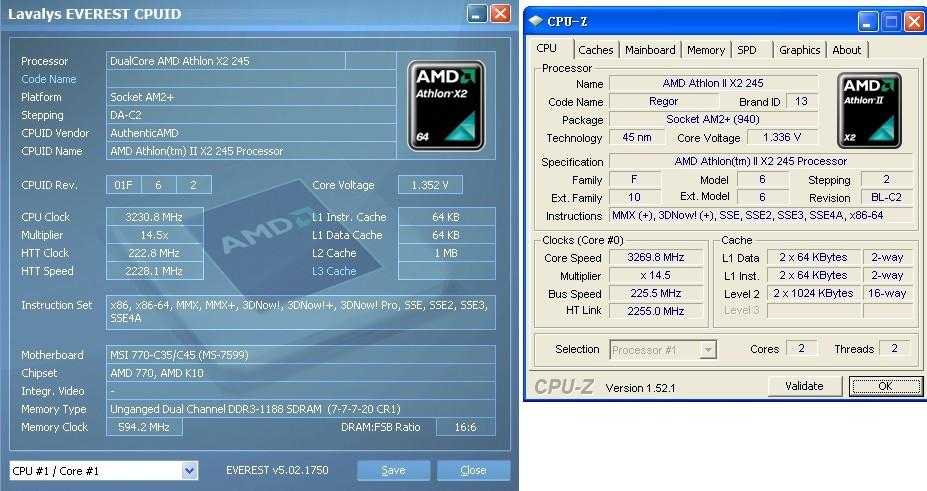Image resolution: width=927 pixels, height=491 pixels.
Task: Click the Brand ID value '13'
Action: [x=801, y=102]
